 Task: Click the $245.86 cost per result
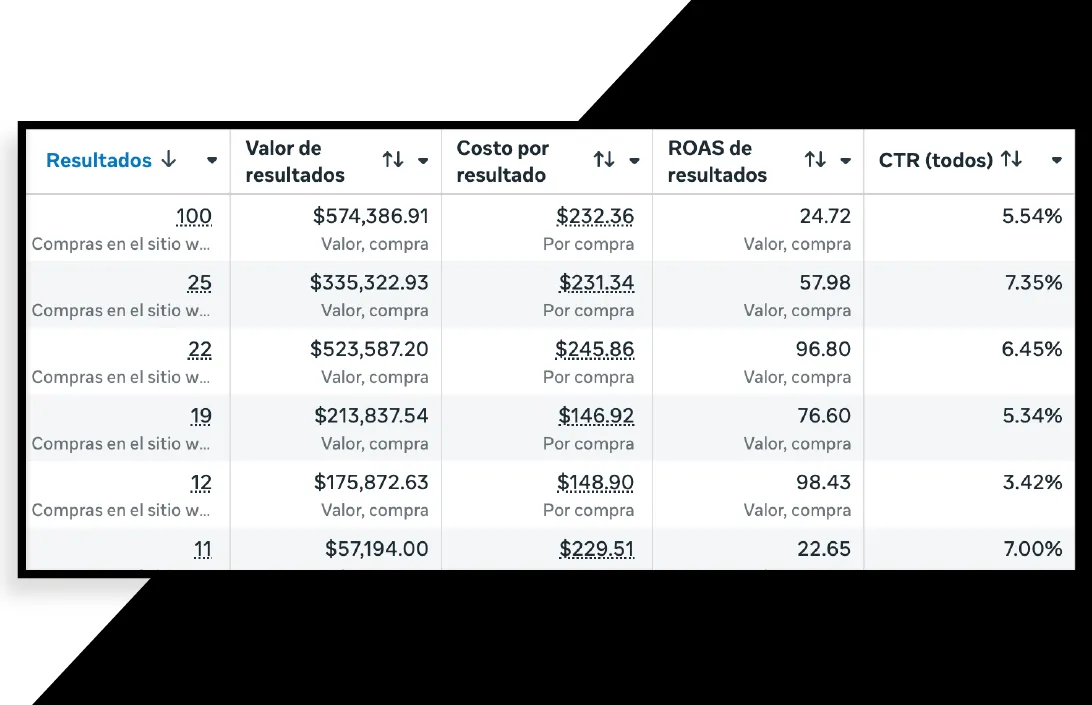click(595, 349)
